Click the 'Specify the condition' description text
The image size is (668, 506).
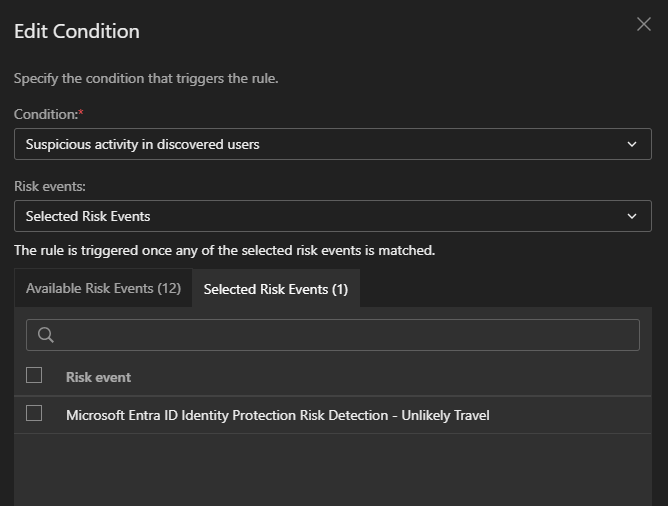click(146, 78)
